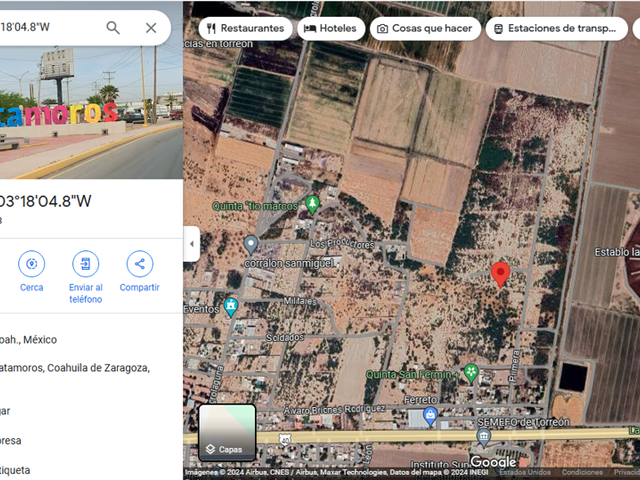Click the 'Coahuila de Zaragoza' address line
The image size is (640, 480).
pyautogui.click(x=75, y=368)
